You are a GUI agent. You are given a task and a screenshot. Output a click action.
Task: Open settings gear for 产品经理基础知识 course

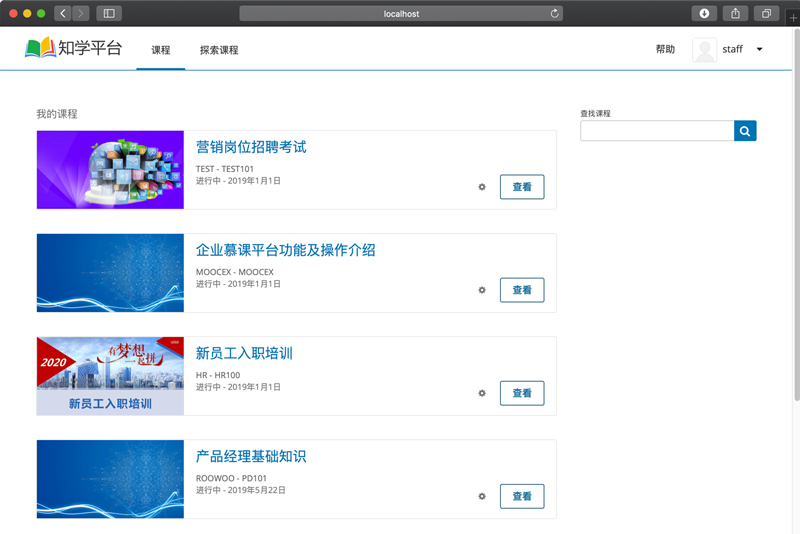[482, 496]
